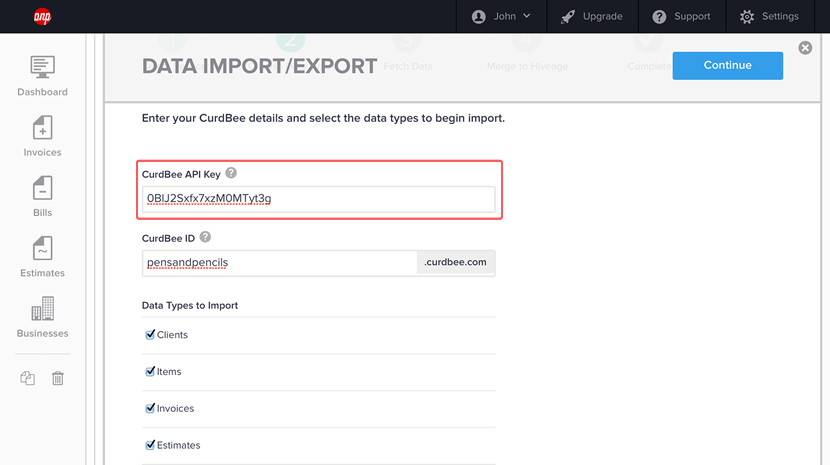Expand the John account dropdown arrow
The width and height of the screenshot is (830, 465).
coord(527,16)
